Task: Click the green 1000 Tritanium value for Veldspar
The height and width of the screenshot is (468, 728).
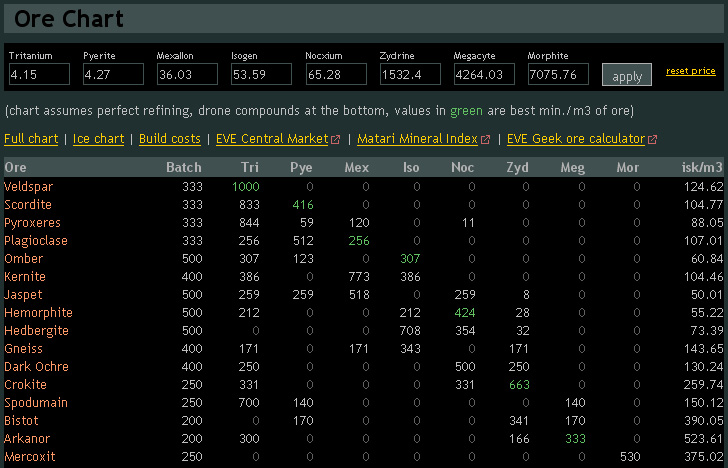Action: pyautogui.click(x=246, y=187)
